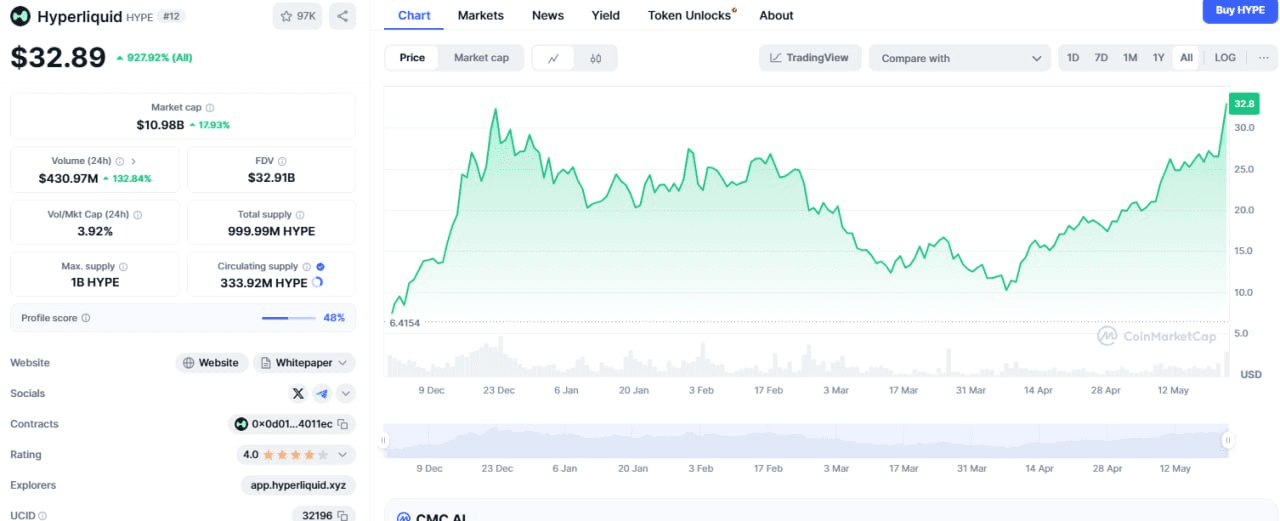This screenshot has height=521, width=1280.
Task: Open the Yield tab
Action: click(606, 15)
